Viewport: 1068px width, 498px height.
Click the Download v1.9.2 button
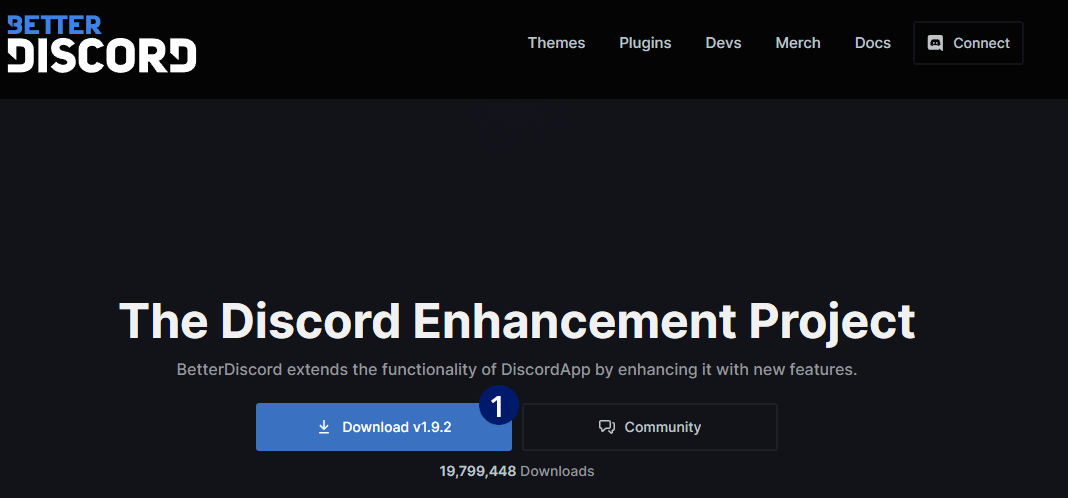click(383, 427)
